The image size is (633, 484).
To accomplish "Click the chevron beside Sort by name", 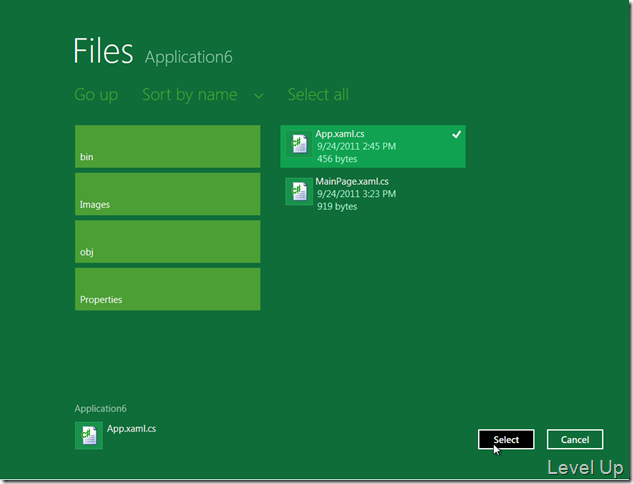I will tap(258, 96).
